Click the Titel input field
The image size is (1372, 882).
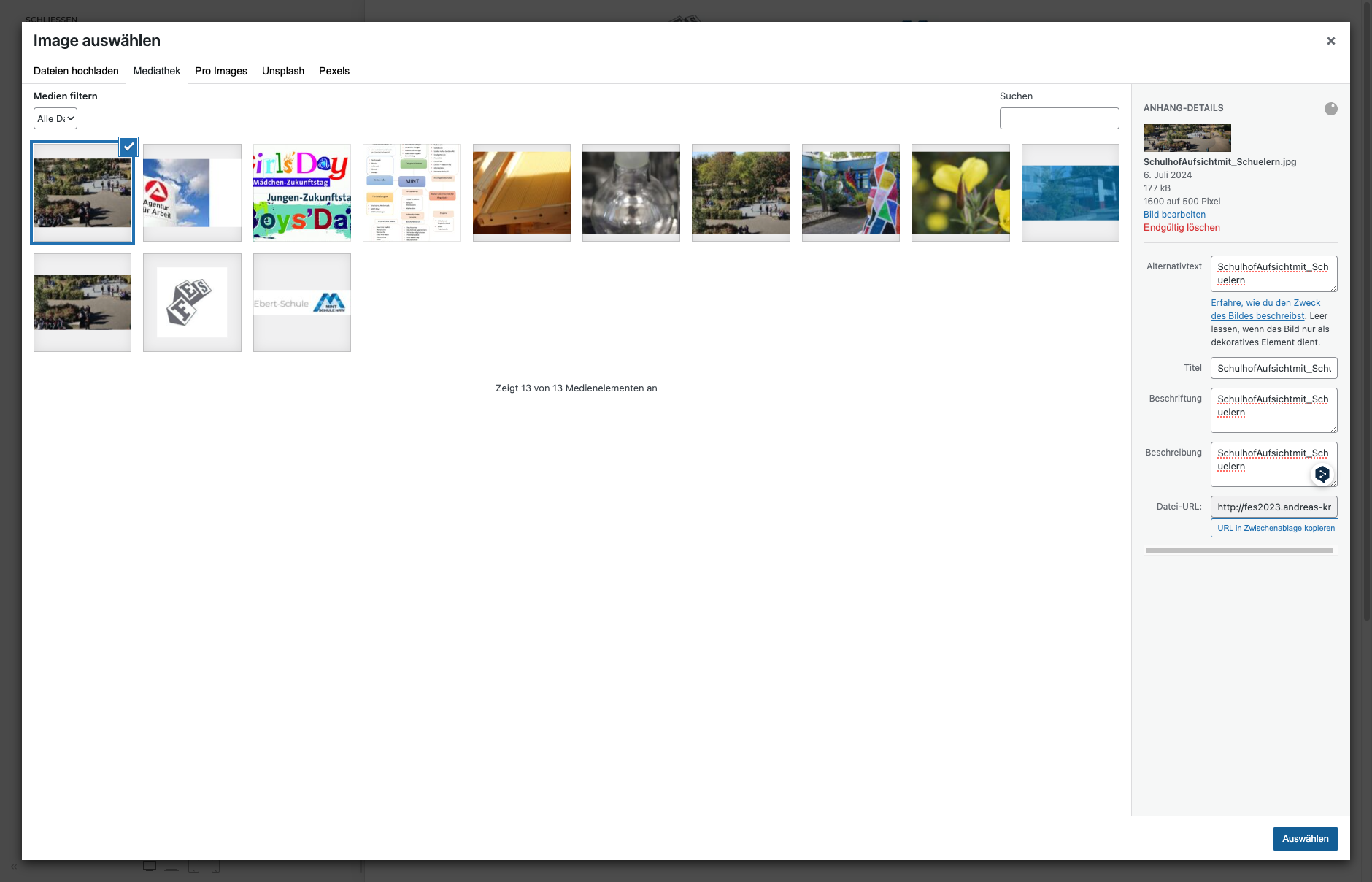pyautogui.click(x=1273, y=368)
